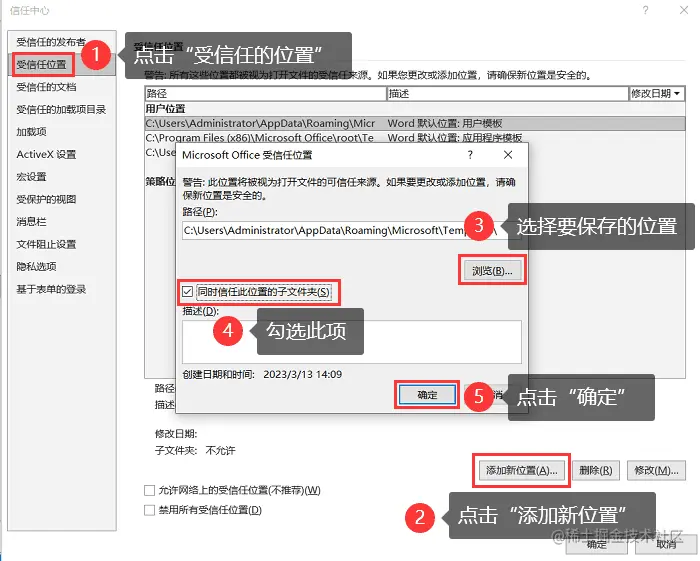Toggle 同时信任此位置的子文件夹 checkbox
Image resolution: width=700 pixels, height=561 pixels.
click(x=188, y=292)
